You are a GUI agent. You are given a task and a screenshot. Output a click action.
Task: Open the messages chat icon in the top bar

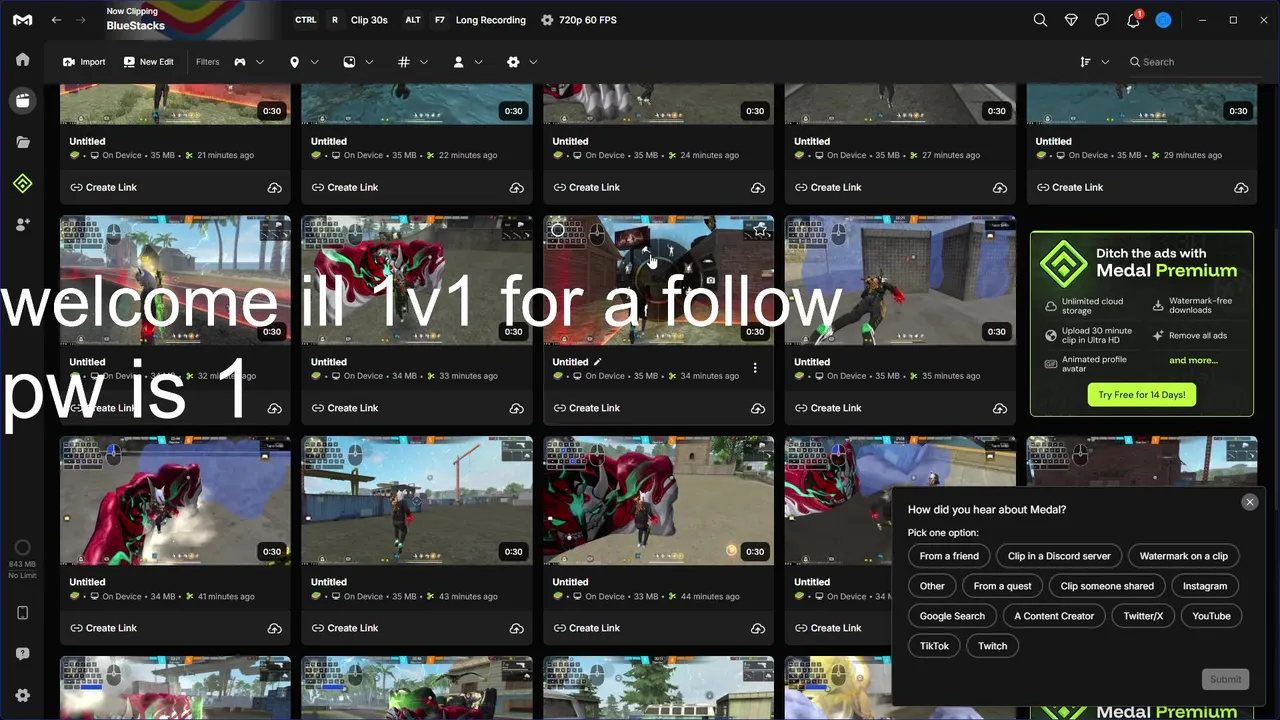(1102, 20)
